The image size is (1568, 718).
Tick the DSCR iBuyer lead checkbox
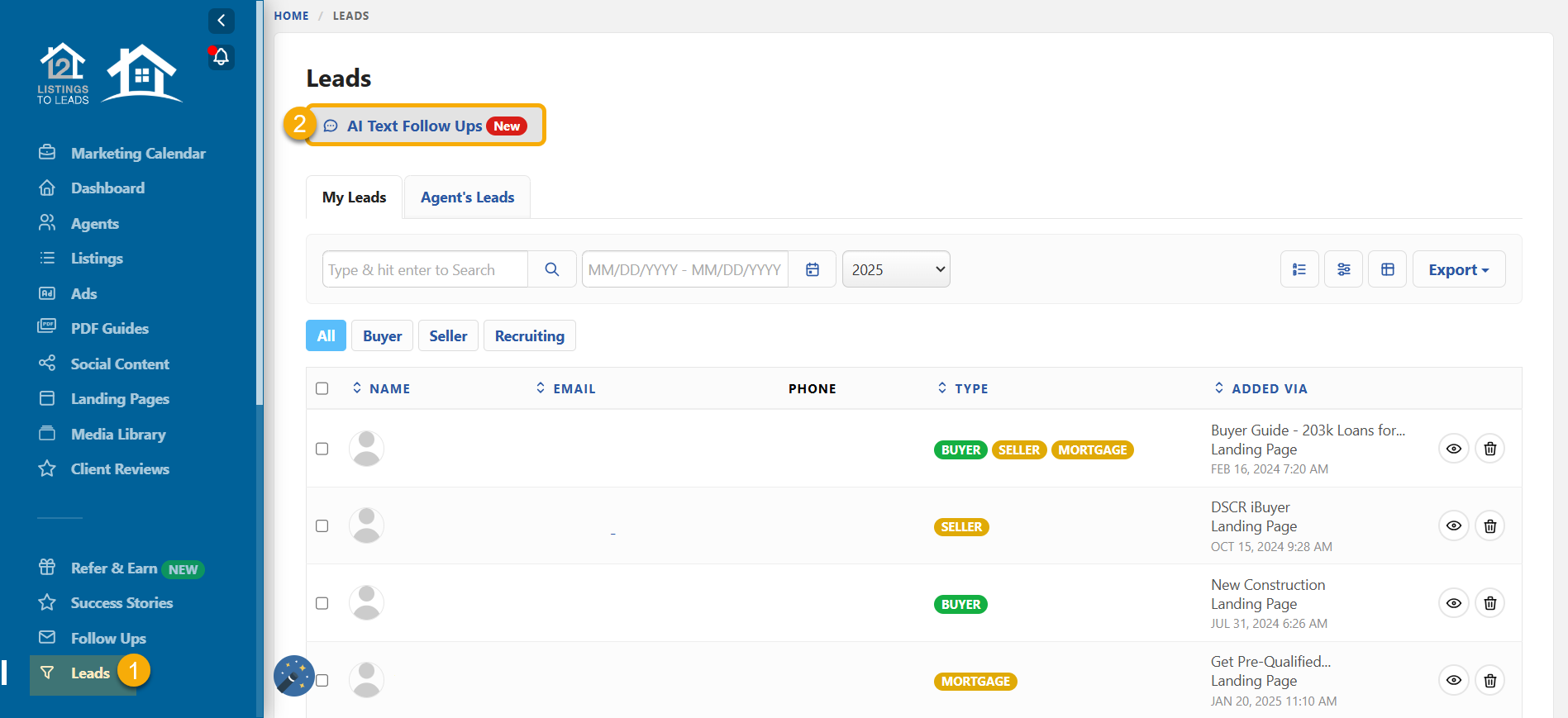[322, 525]
